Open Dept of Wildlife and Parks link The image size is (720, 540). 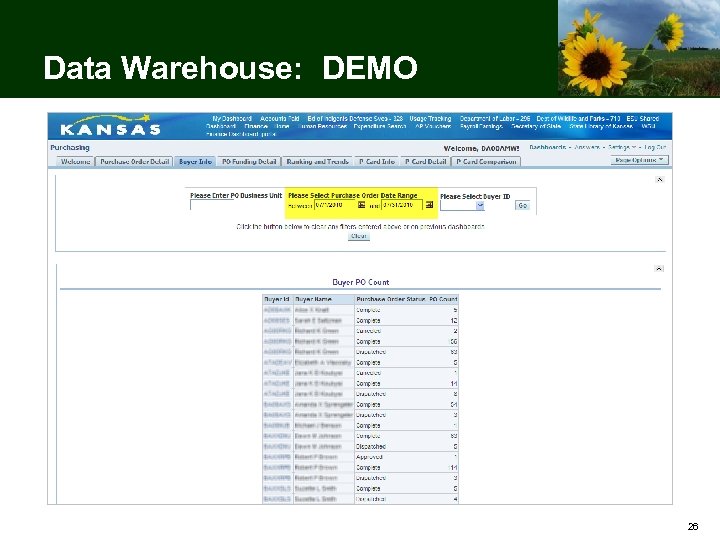click(578, 118)
